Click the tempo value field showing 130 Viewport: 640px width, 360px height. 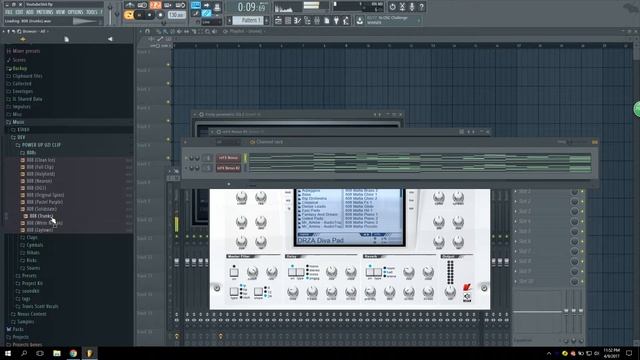(176, 15)
